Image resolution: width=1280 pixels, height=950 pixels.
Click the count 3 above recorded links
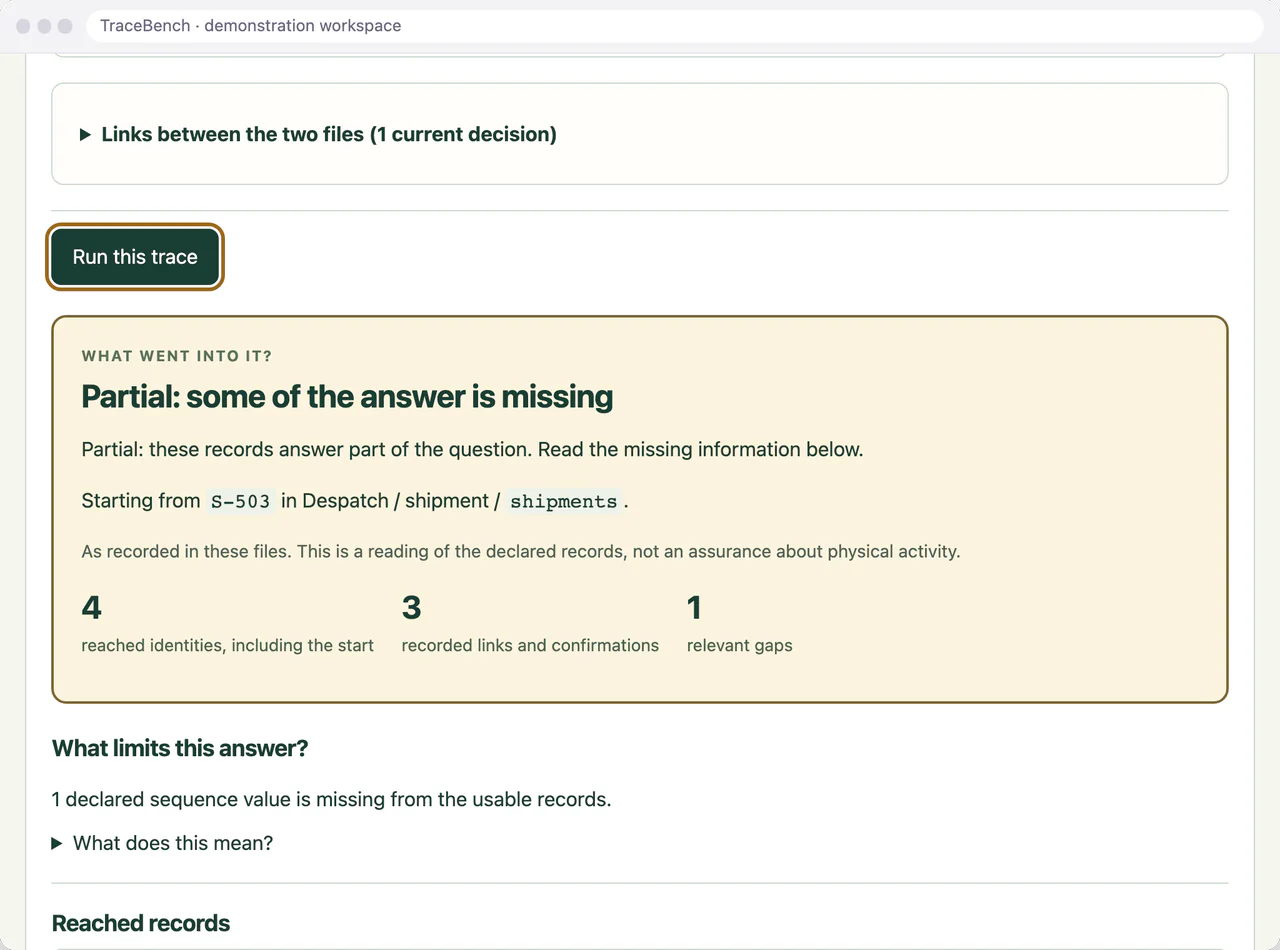[411, 607]
